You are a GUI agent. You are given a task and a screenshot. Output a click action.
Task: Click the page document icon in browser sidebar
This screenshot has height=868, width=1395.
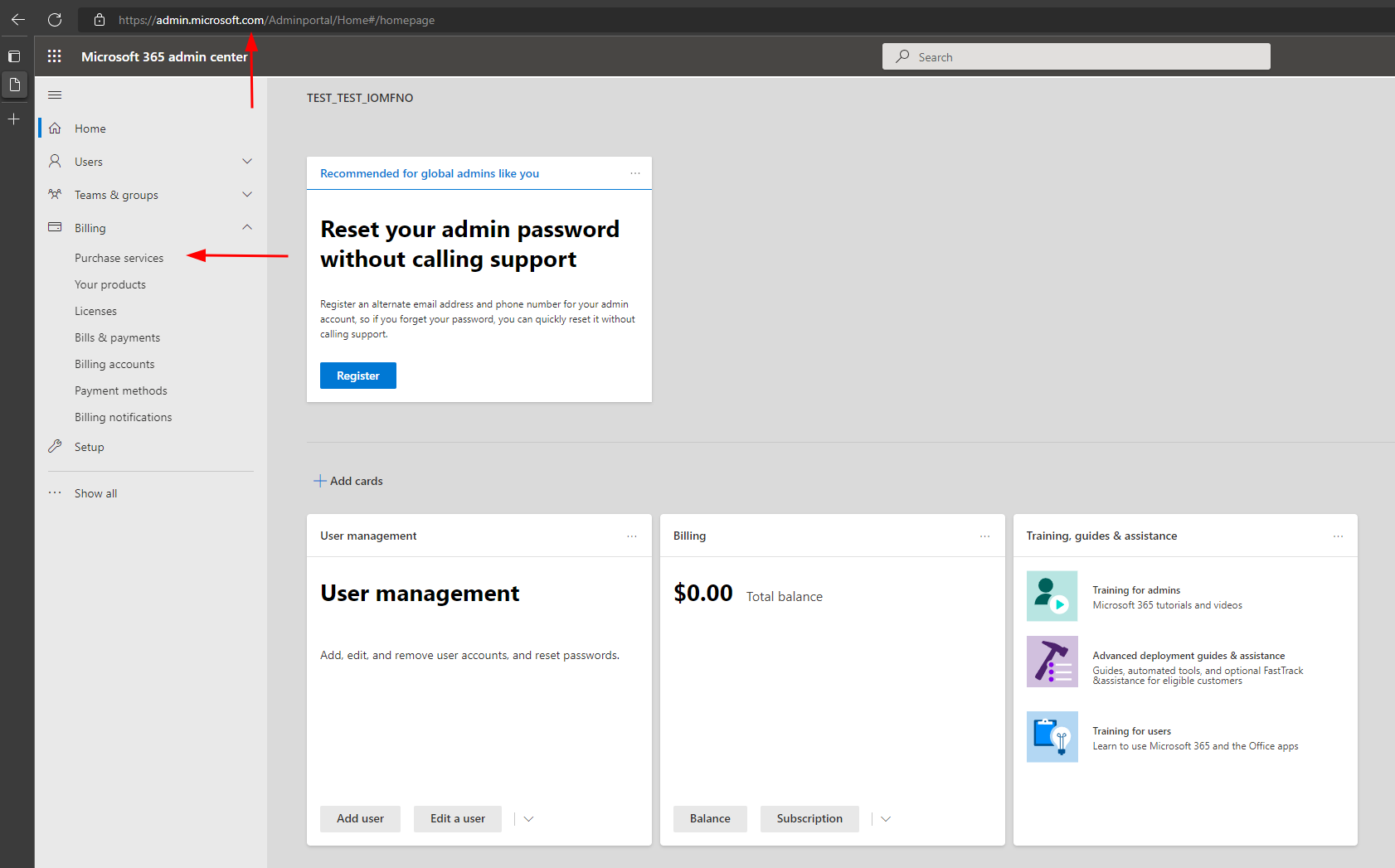pyautogui.click(x=14, y=85)
